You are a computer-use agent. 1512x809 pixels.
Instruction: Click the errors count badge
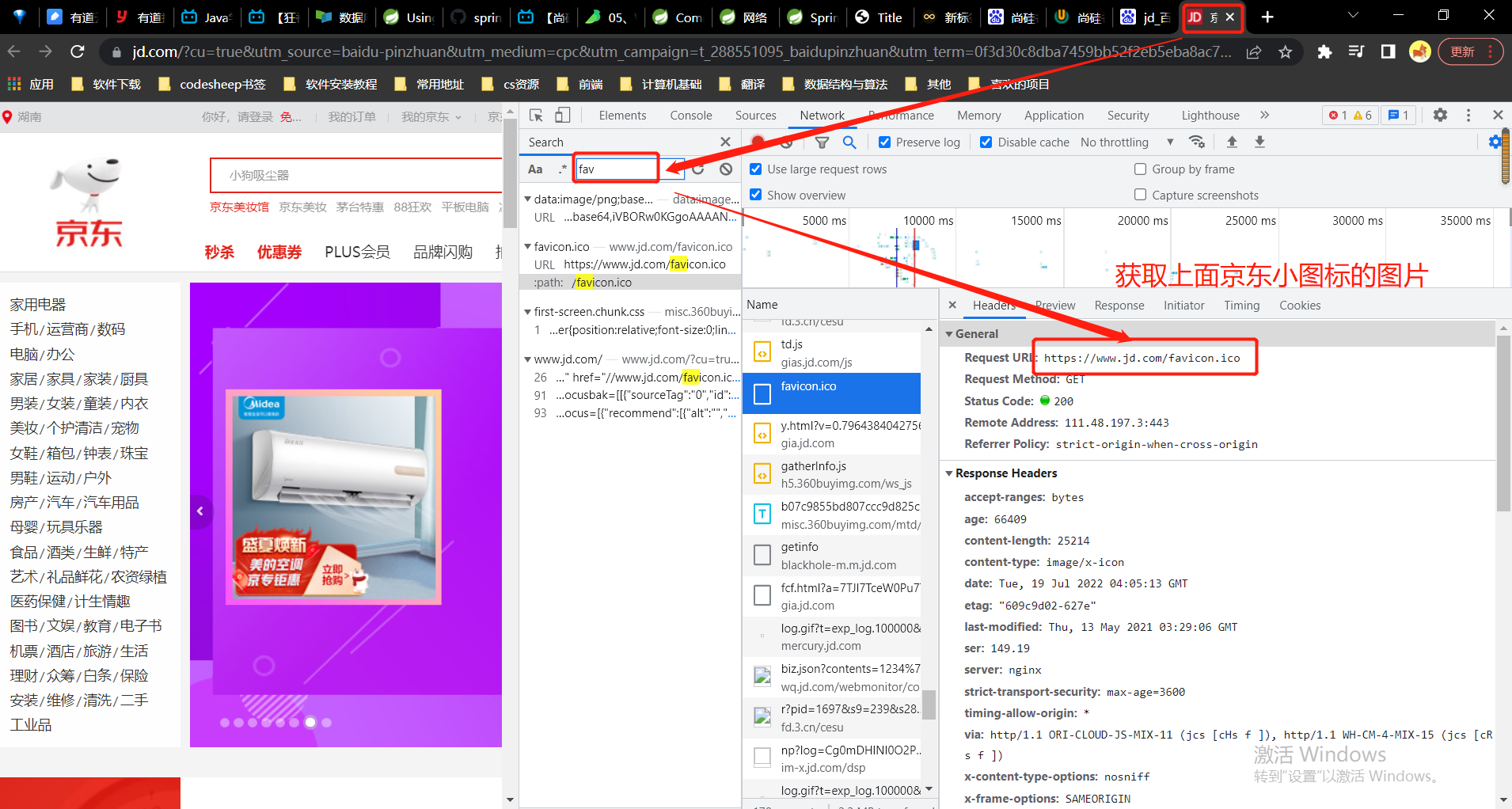1338,116
